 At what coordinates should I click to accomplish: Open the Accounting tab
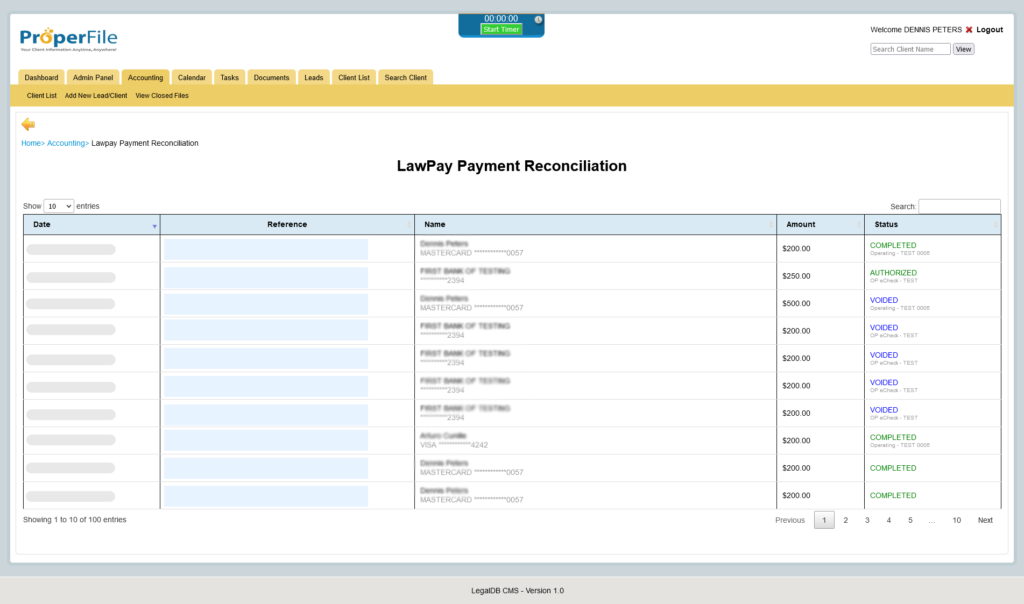pos(145,78)
